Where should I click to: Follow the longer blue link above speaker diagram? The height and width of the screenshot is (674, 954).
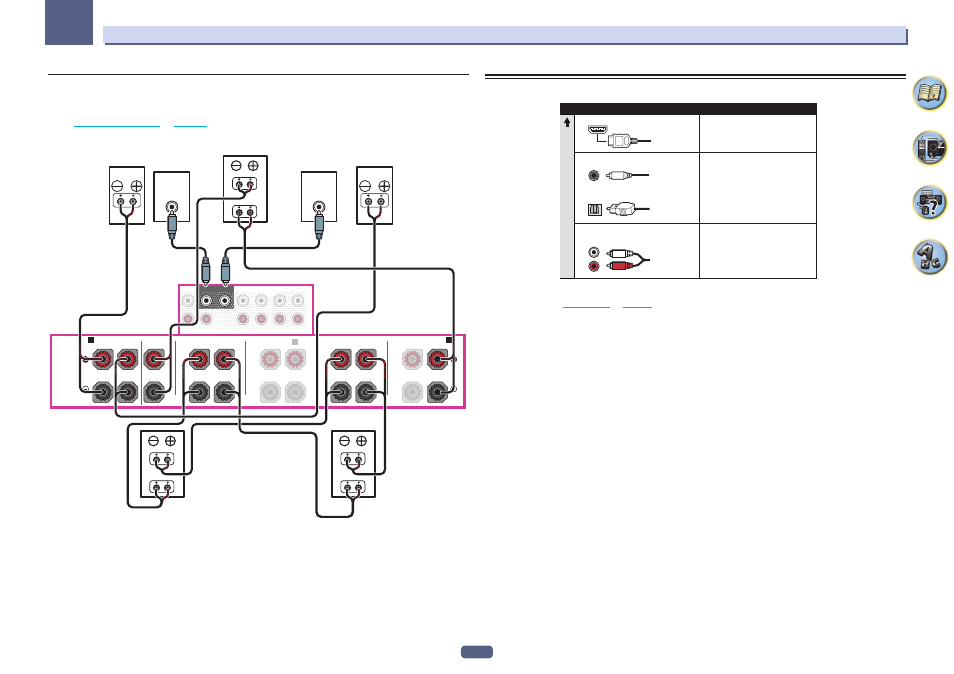pyautogui.click(x=117, y=126)
